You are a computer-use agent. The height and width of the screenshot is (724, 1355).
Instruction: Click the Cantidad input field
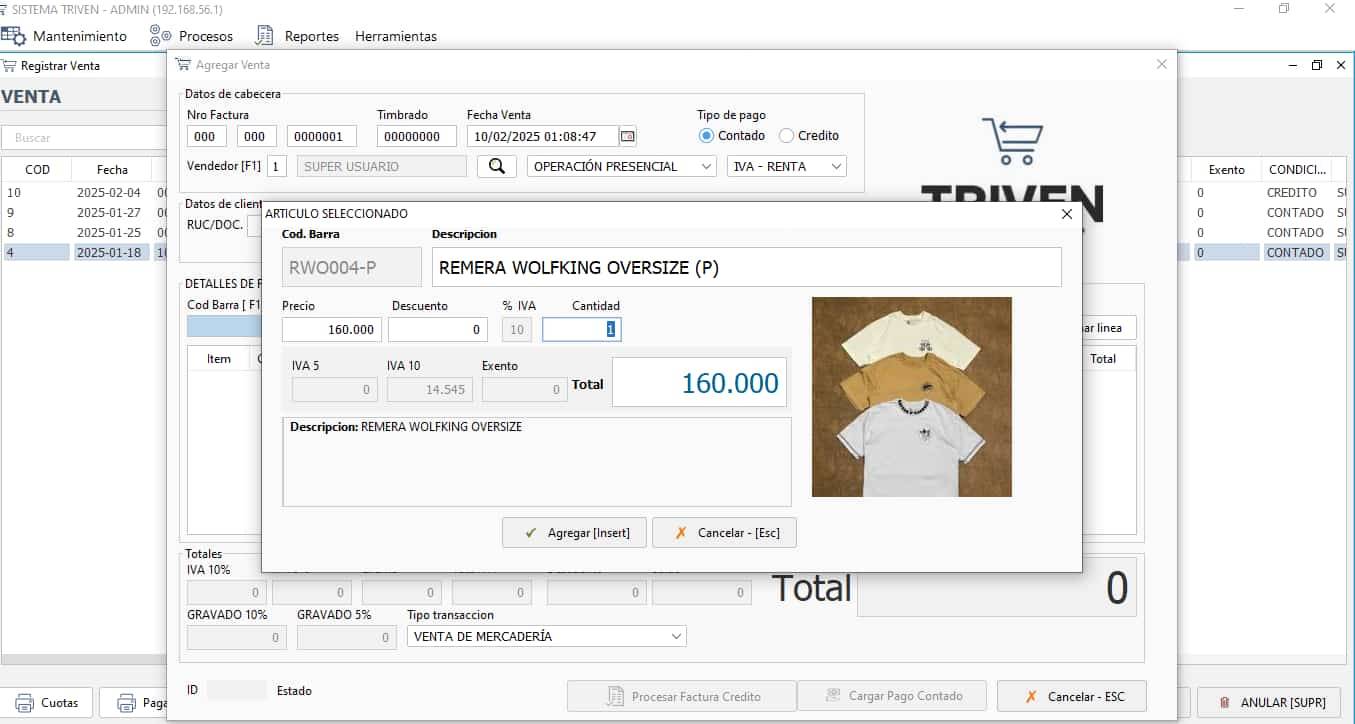pos(582,329)
